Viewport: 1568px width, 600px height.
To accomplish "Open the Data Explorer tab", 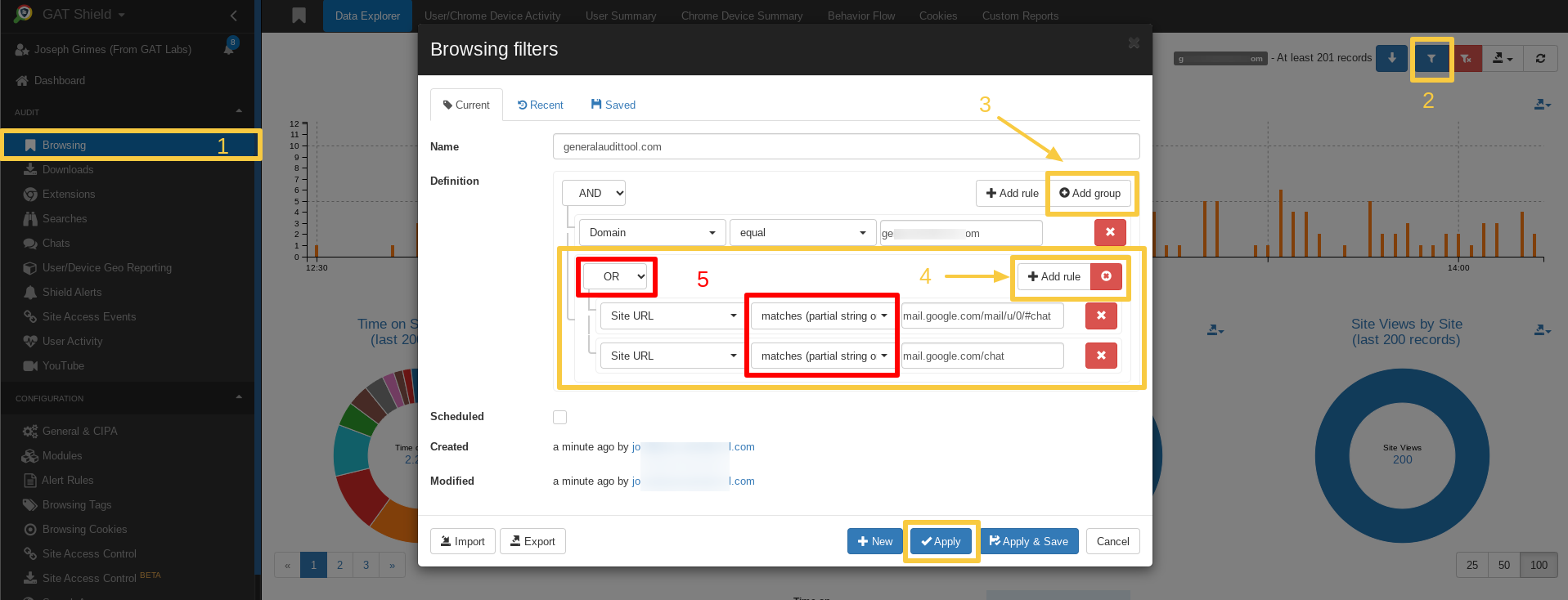I will 367,16.
